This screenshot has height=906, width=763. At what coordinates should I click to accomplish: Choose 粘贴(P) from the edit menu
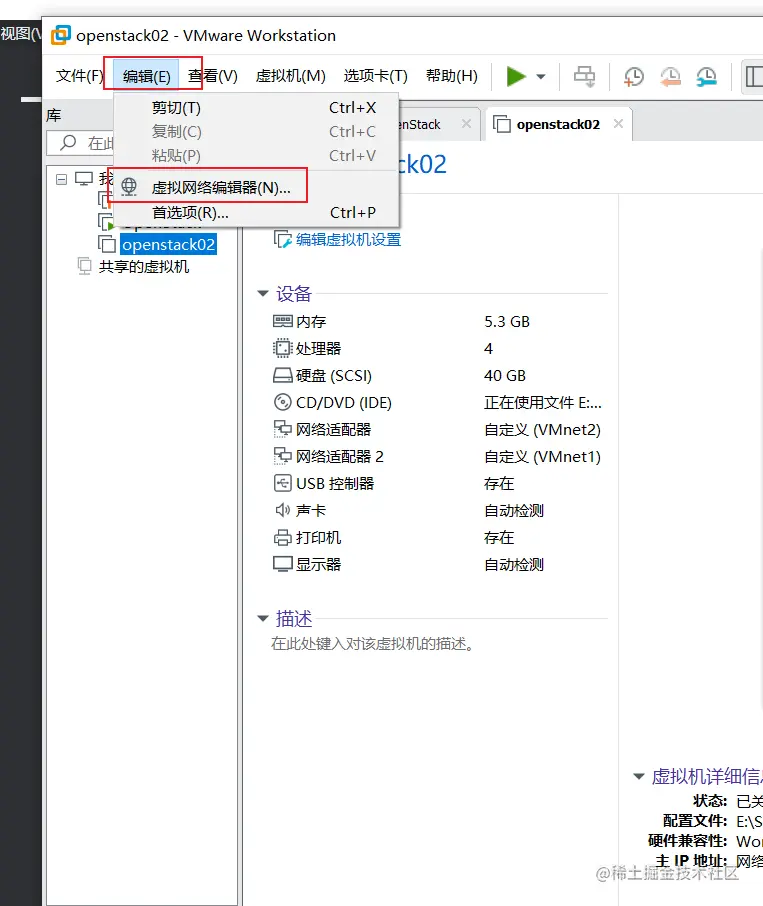tap(256, 155)
